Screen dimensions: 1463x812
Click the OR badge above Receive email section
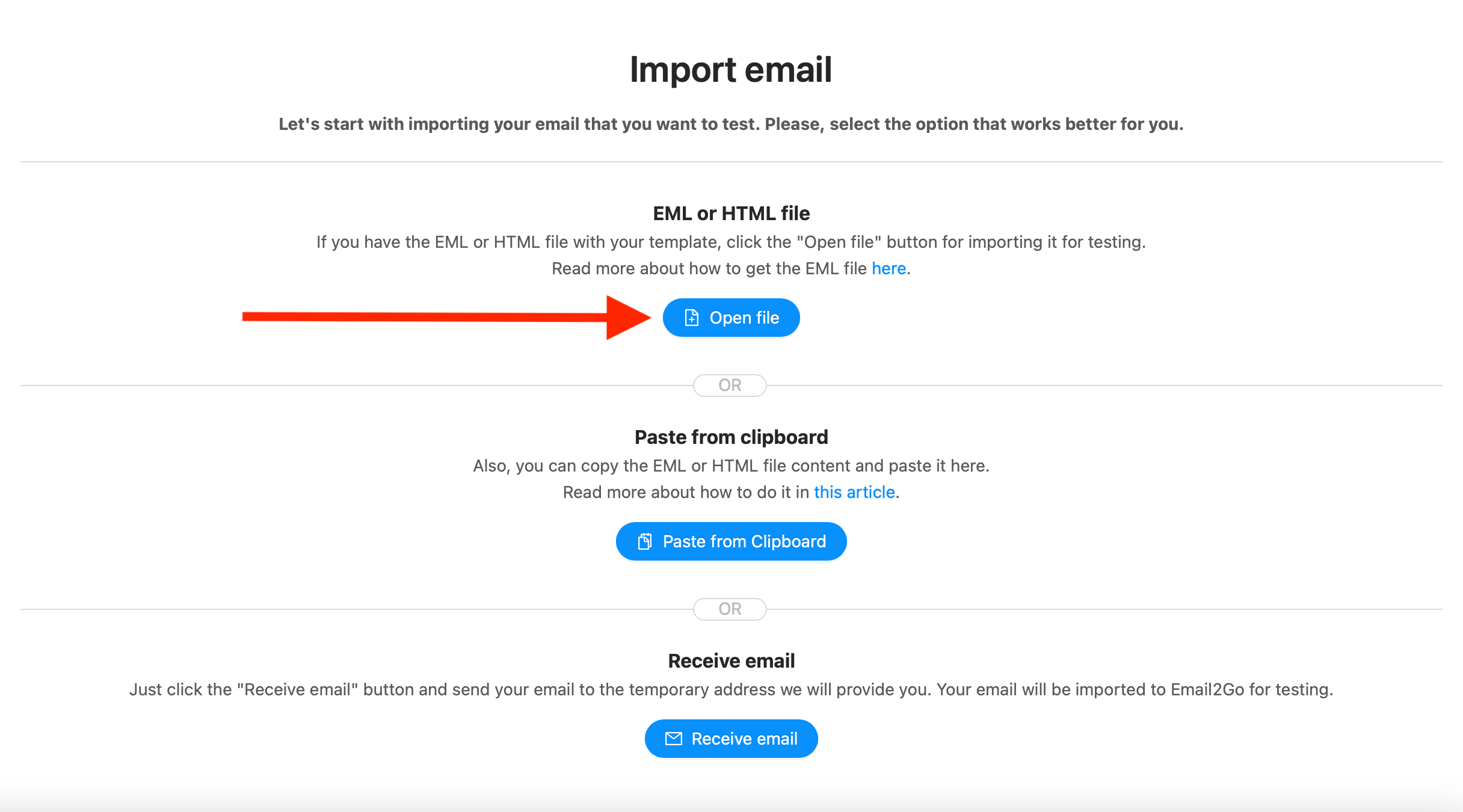point(730,609)
